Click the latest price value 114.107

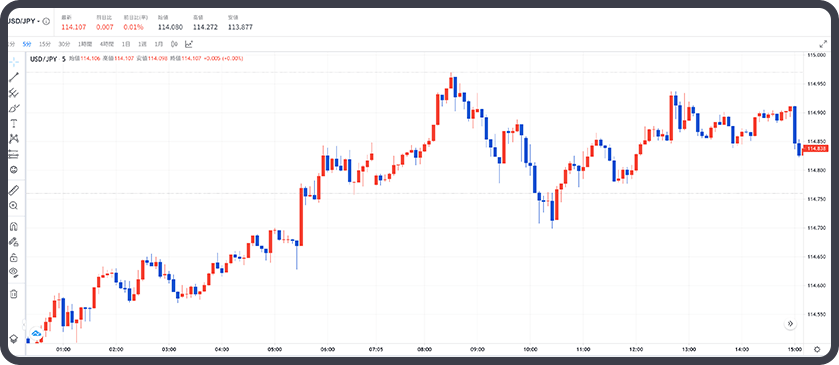pyautogui.click(x=73, y=27)
